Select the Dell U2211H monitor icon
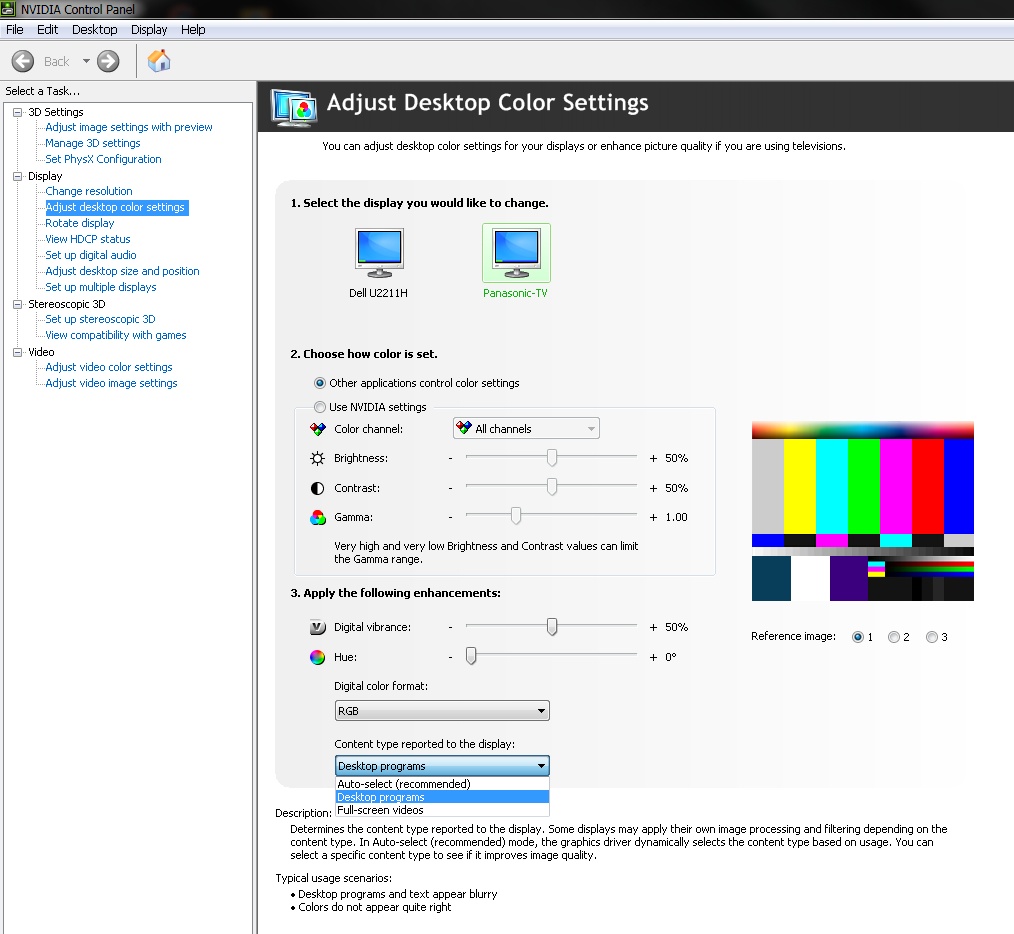1014x934 pixels. point(380,253)
